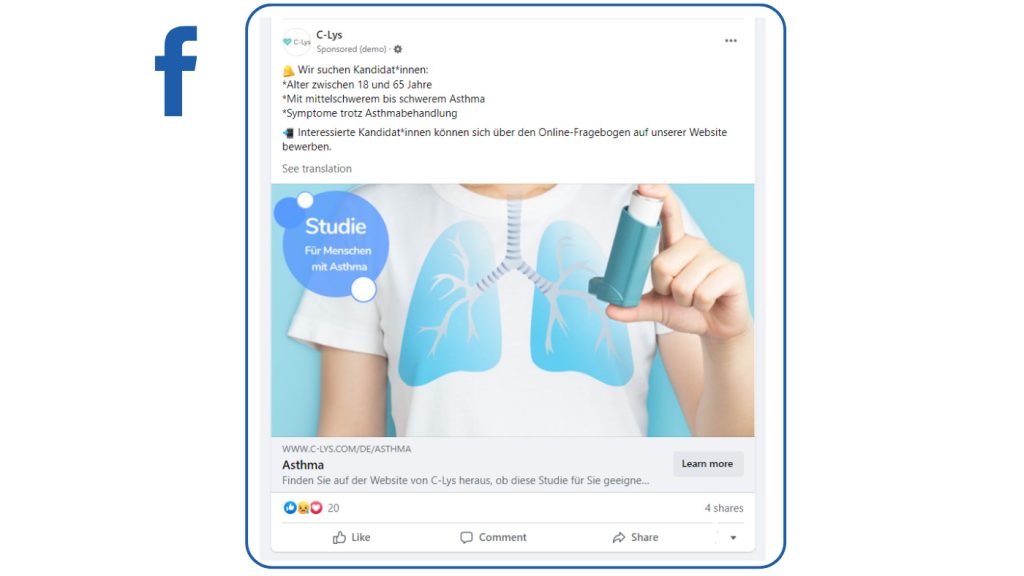
Task: Click See translation link
Action: 317,168
